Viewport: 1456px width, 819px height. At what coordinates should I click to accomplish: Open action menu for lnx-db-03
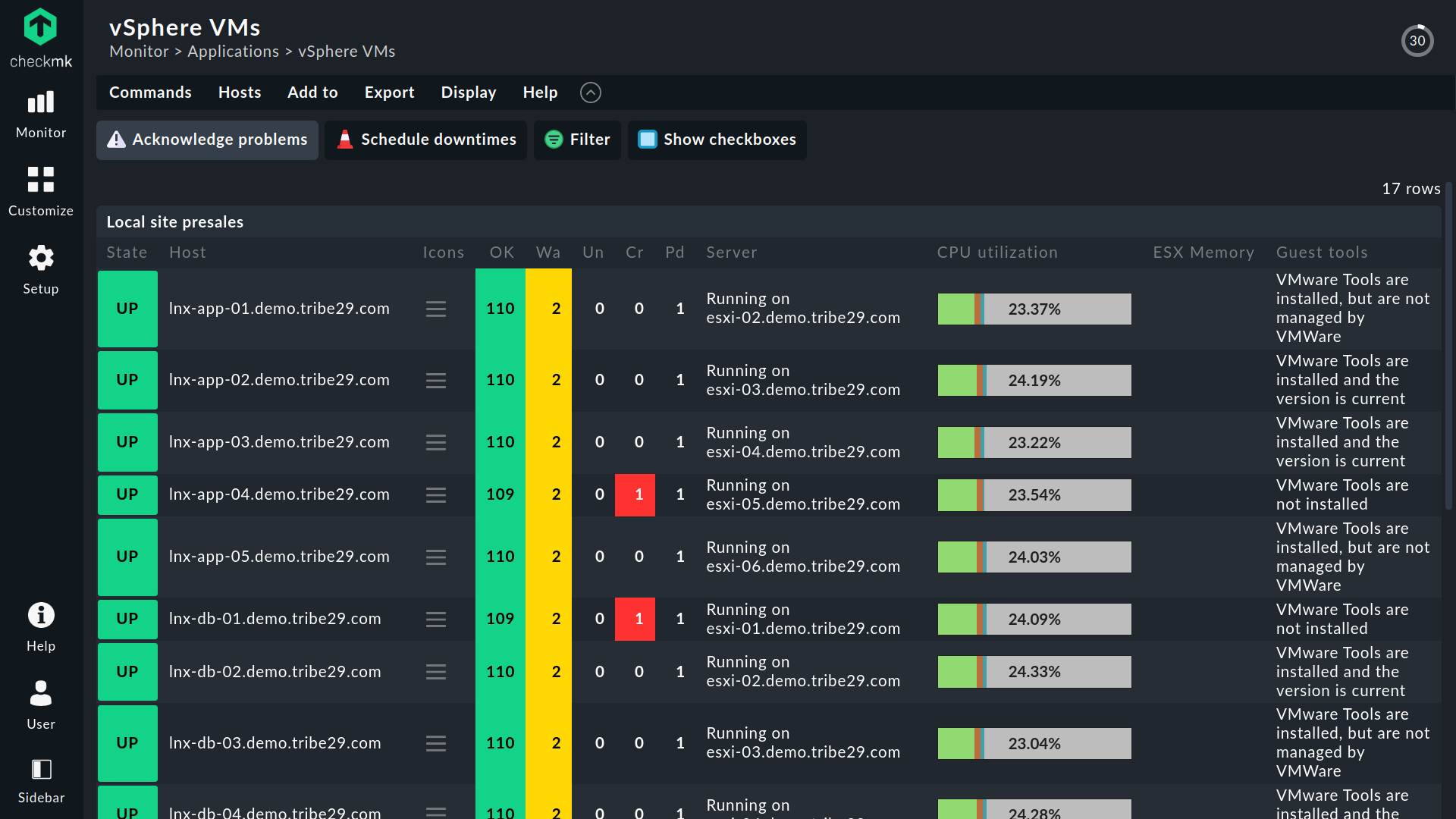[x=436, y=743]
